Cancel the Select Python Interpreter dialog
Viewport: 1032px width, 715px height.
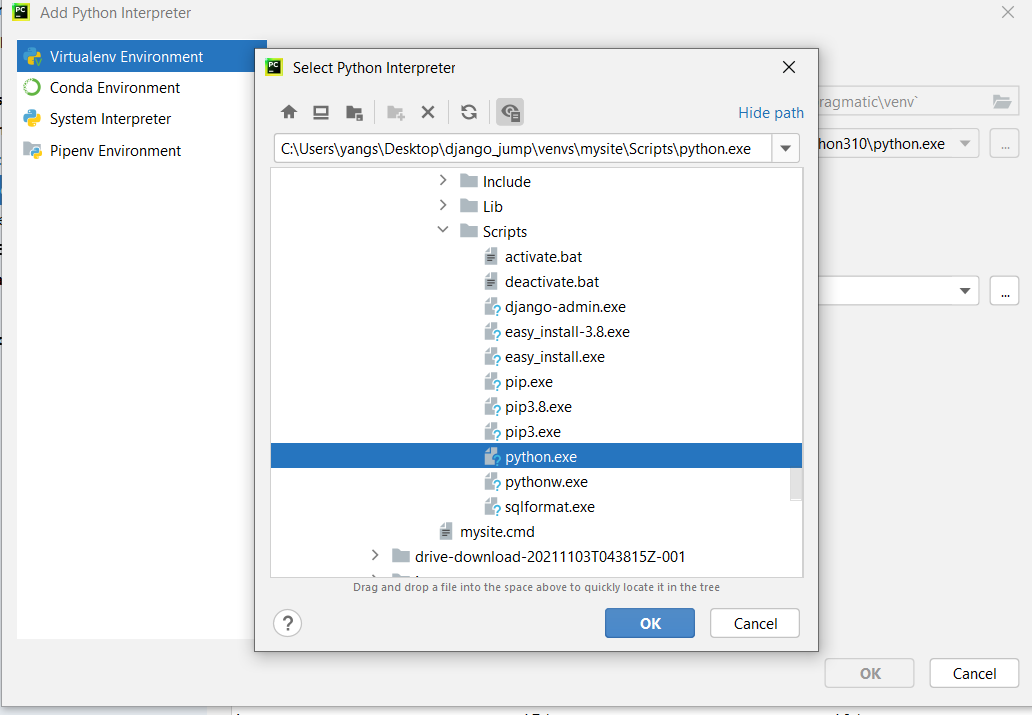pos(755,623)
